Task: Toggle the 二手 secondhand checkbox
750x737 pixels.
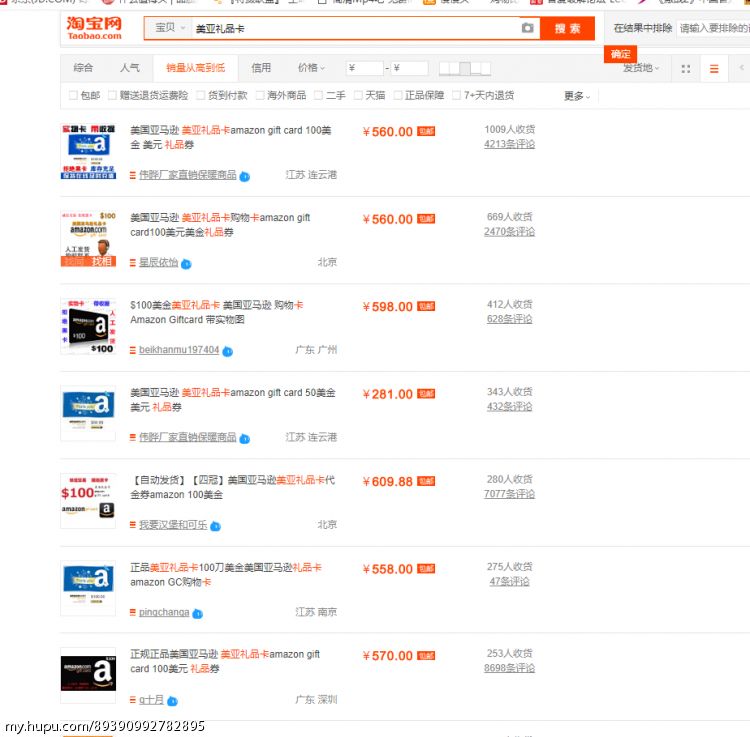Action: (319, 95)
